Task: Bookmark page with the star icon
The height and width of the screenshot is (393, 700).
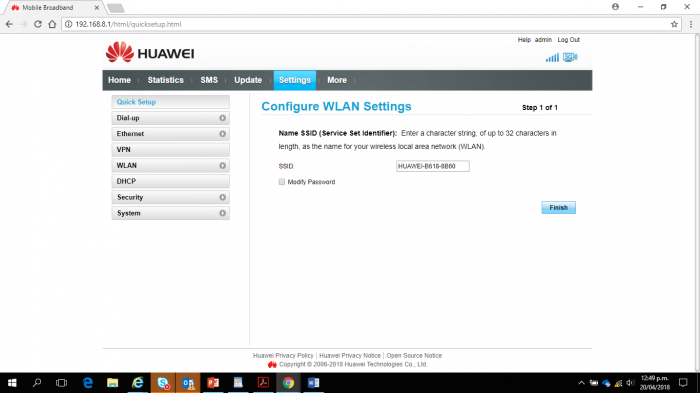Action: (674, 24)
